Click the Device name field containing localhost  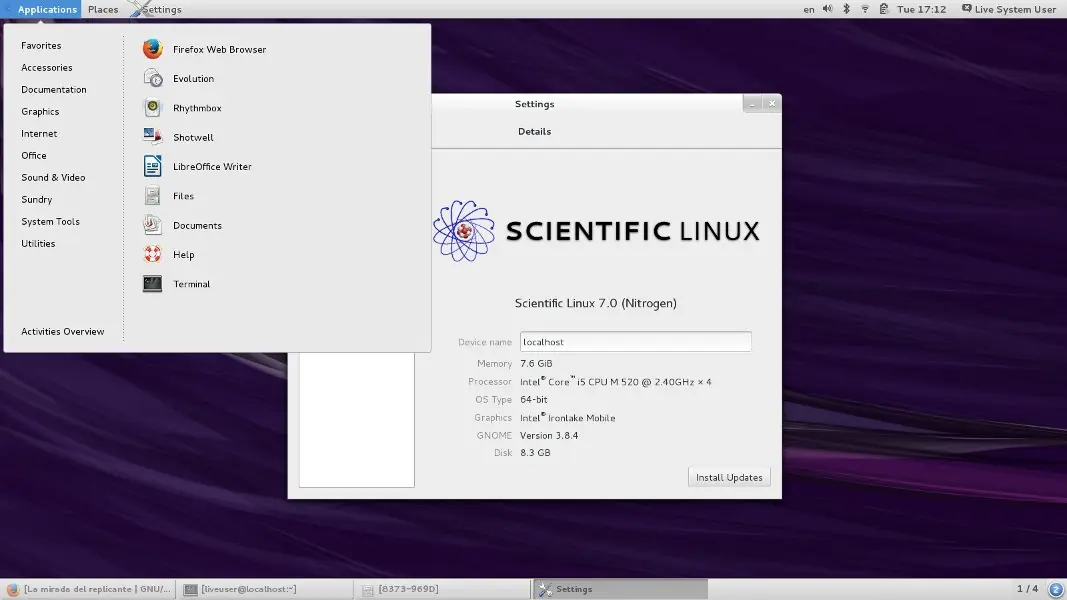click(x=636, y=341)
